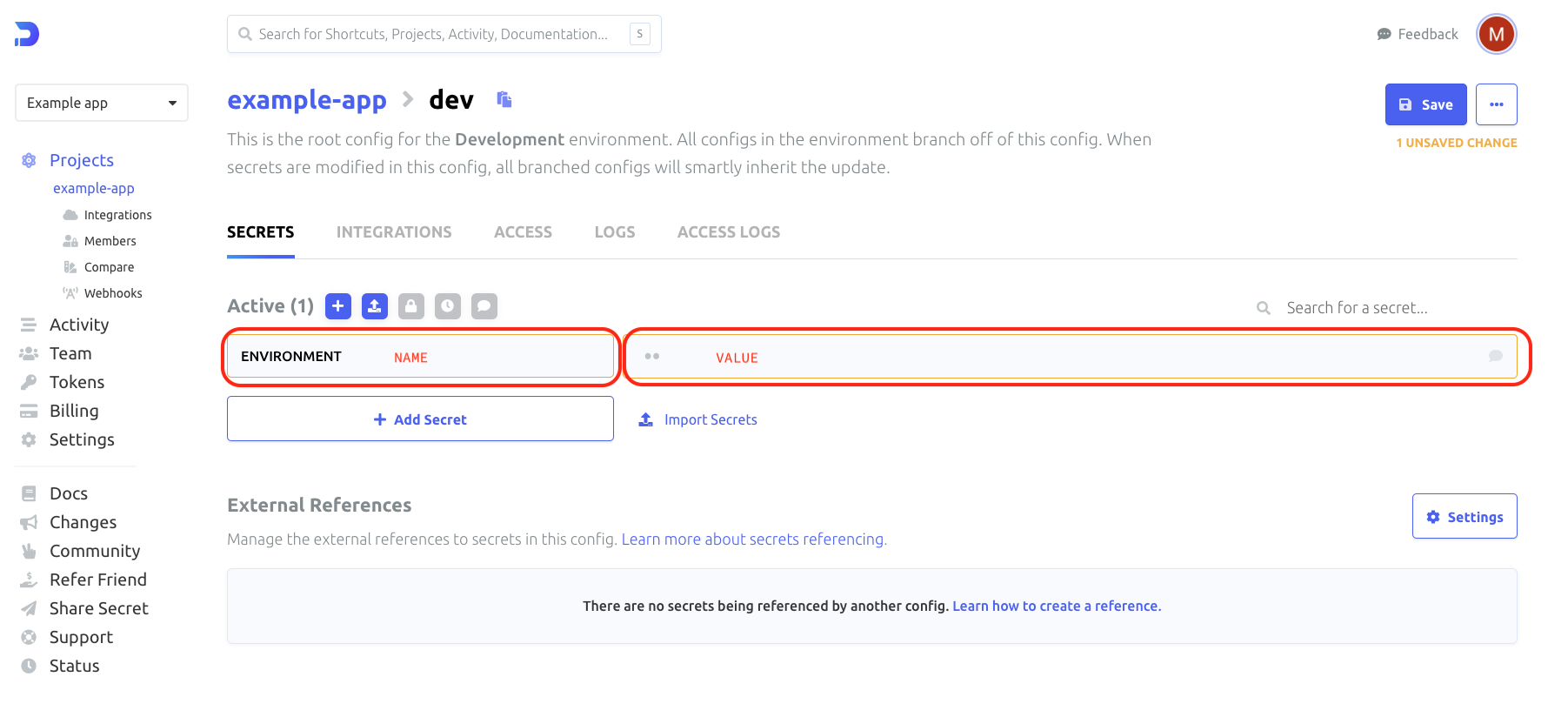
Task: Open the Projects sidebar item
Action: click(82, 160)
